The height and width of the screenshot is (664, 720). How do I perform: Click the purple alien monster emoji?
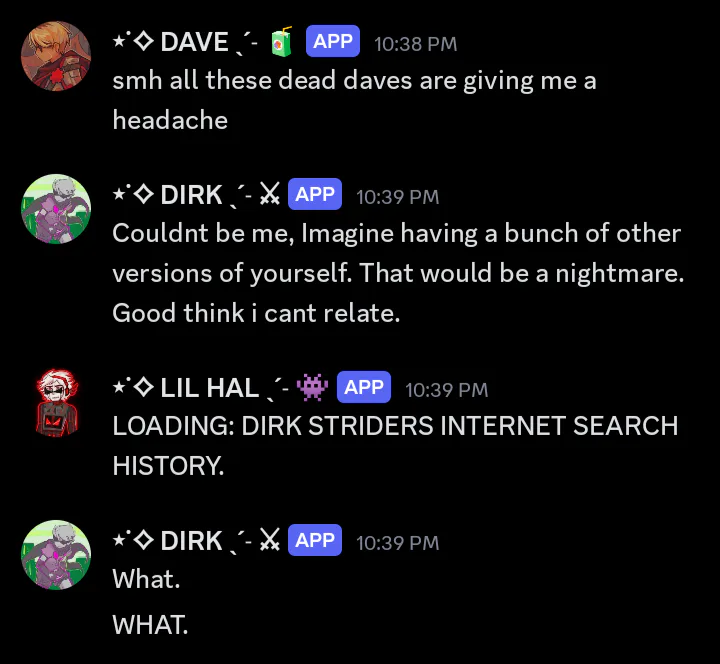pyautogui.click(x=312, y=387)
